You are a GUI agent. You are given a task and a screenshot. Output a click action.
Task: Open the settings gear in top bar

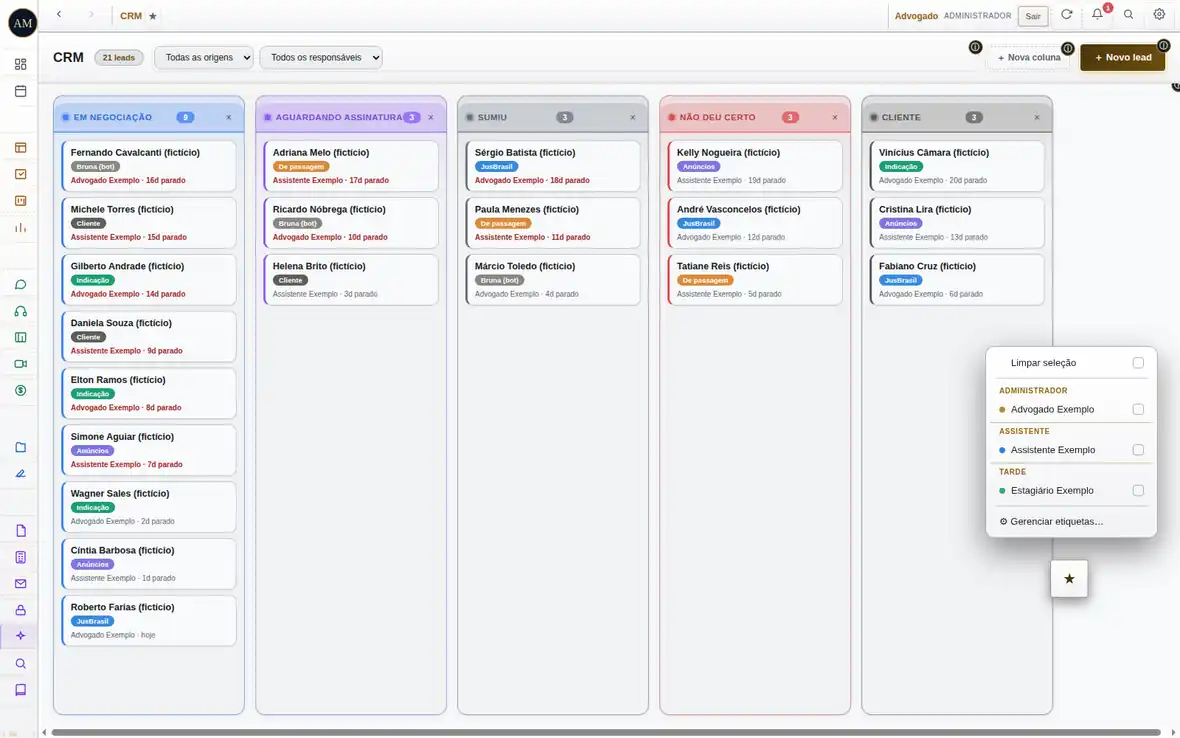[1159, 14]
